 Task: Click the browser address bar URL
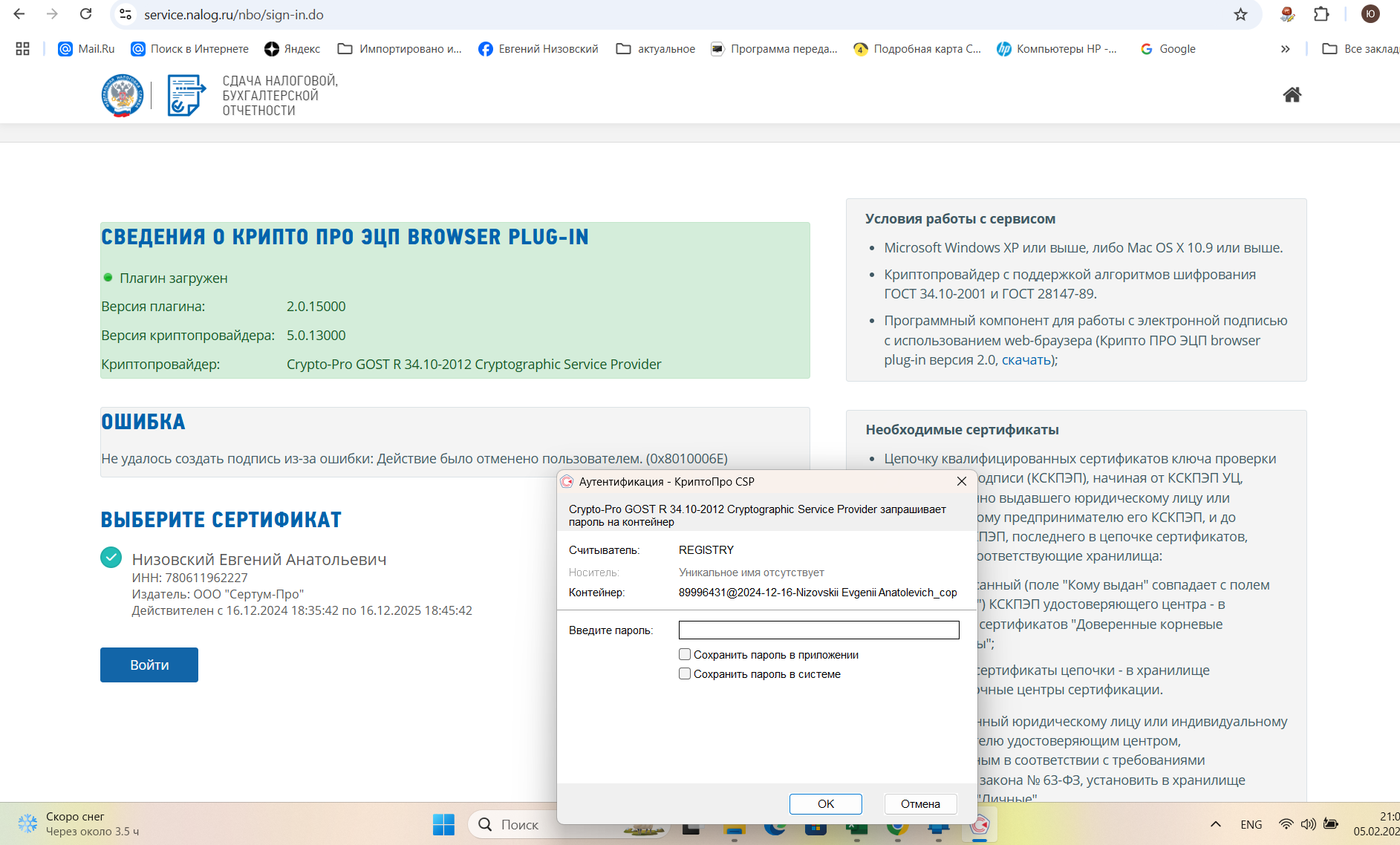click(x=233, y=15)
